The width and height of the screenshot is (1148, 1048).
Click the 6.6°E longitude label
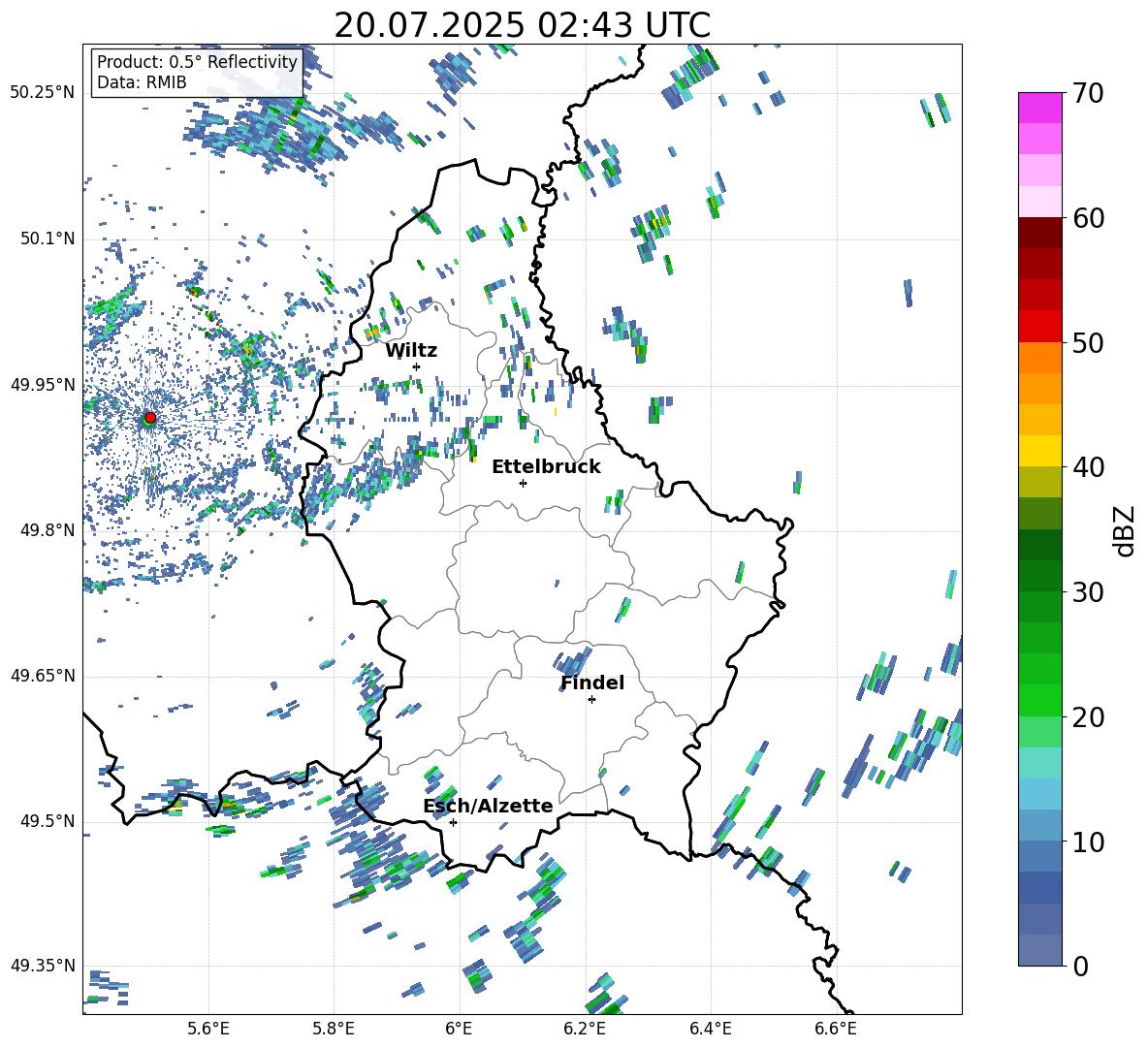(x=836, y=1029)
